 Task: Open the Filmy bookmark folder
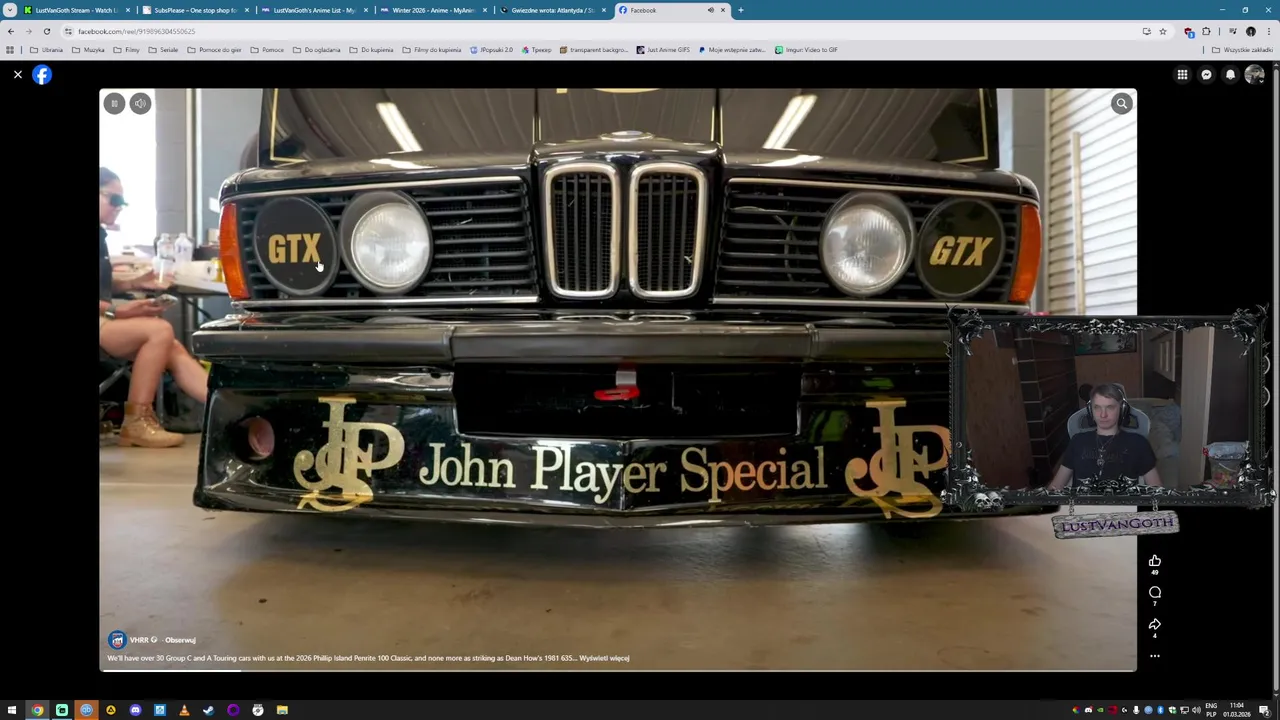point(127,50)
